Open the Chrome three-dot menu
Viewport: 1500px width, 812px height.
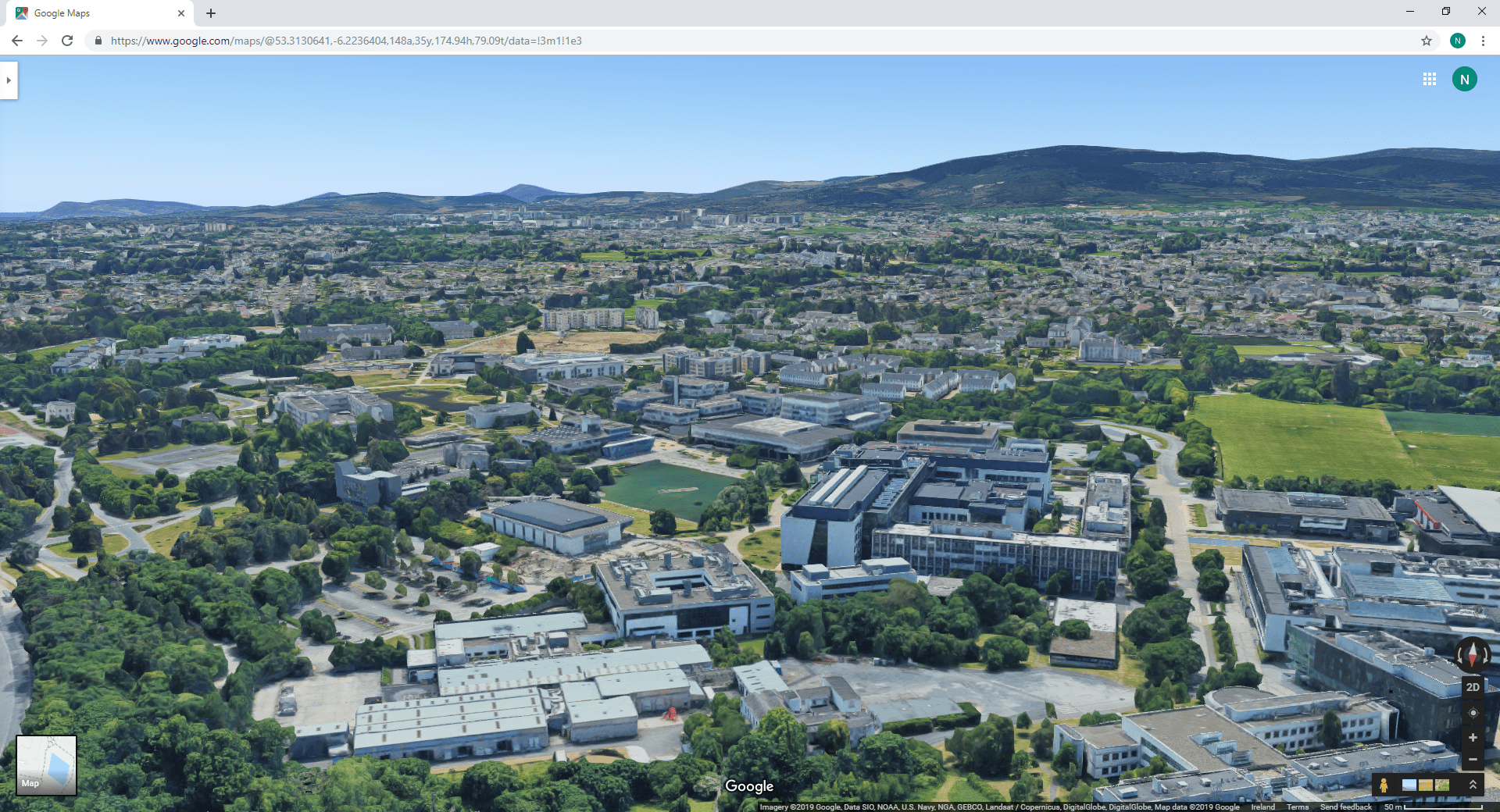pos(1483,41)
